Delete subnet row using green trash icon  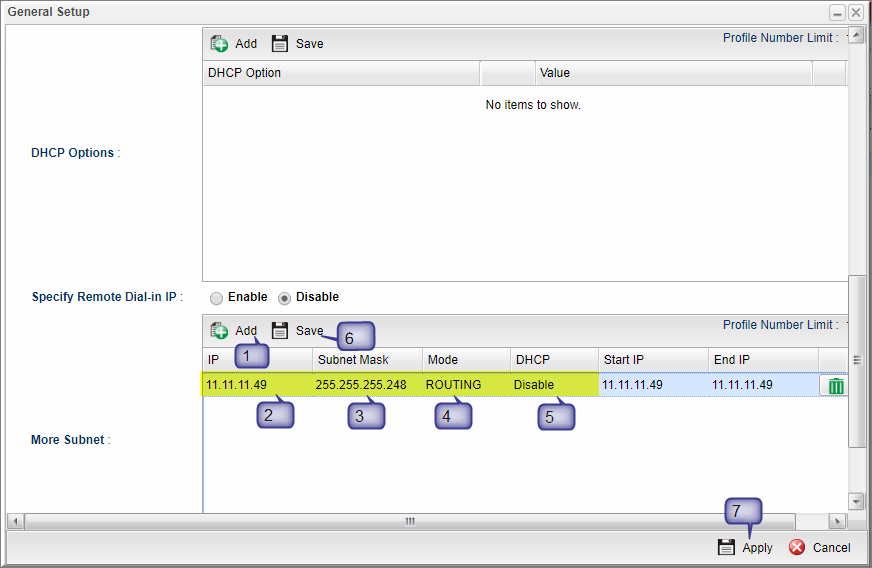tap(836, 386)
